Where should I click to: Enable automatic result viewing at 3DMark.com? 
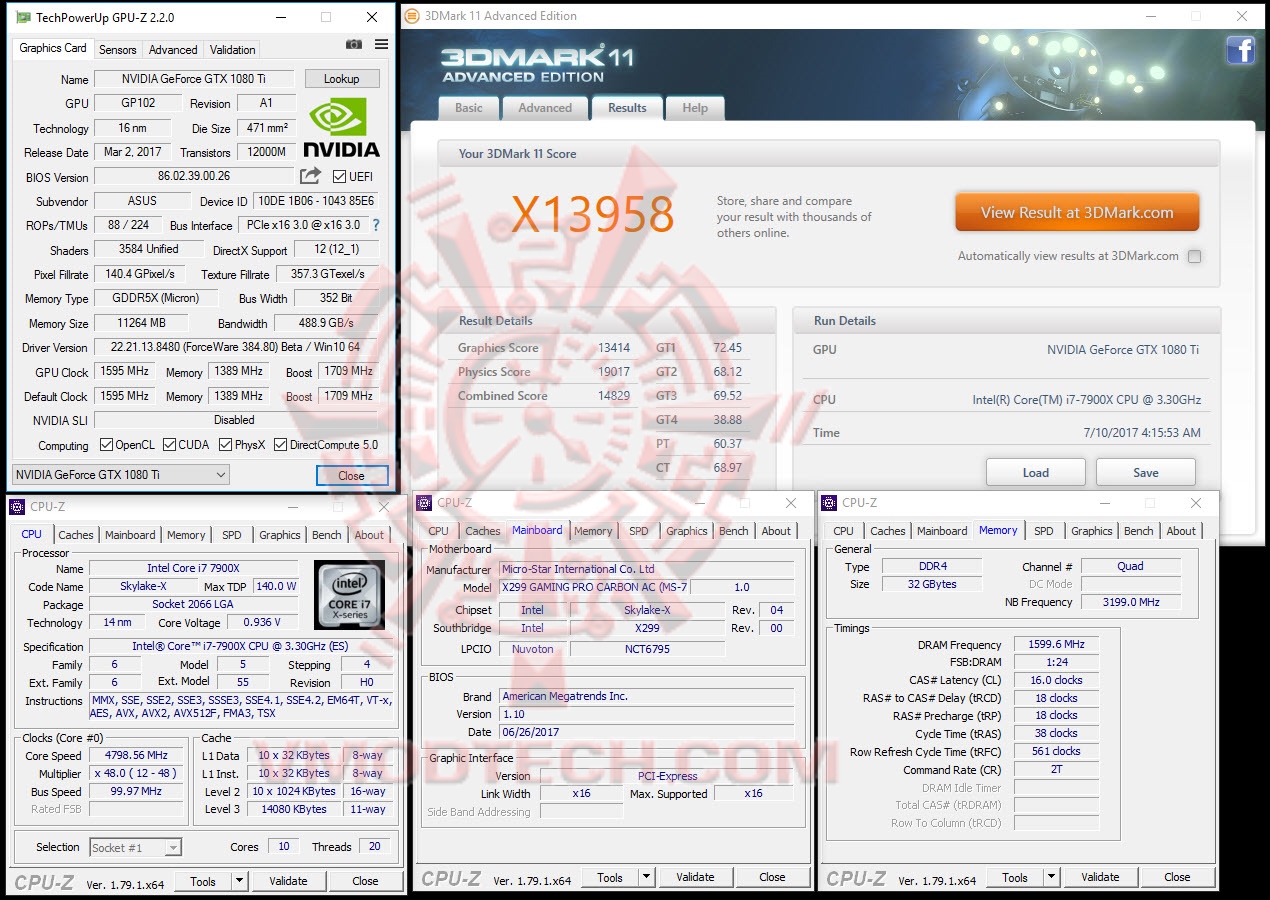(1194, 256)
